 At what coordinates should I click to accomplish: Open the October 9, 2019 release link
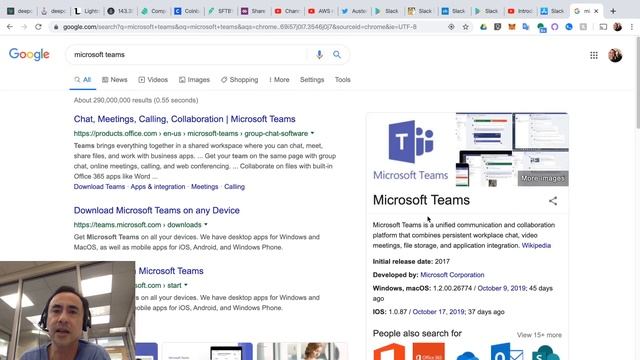coord(501,288)
